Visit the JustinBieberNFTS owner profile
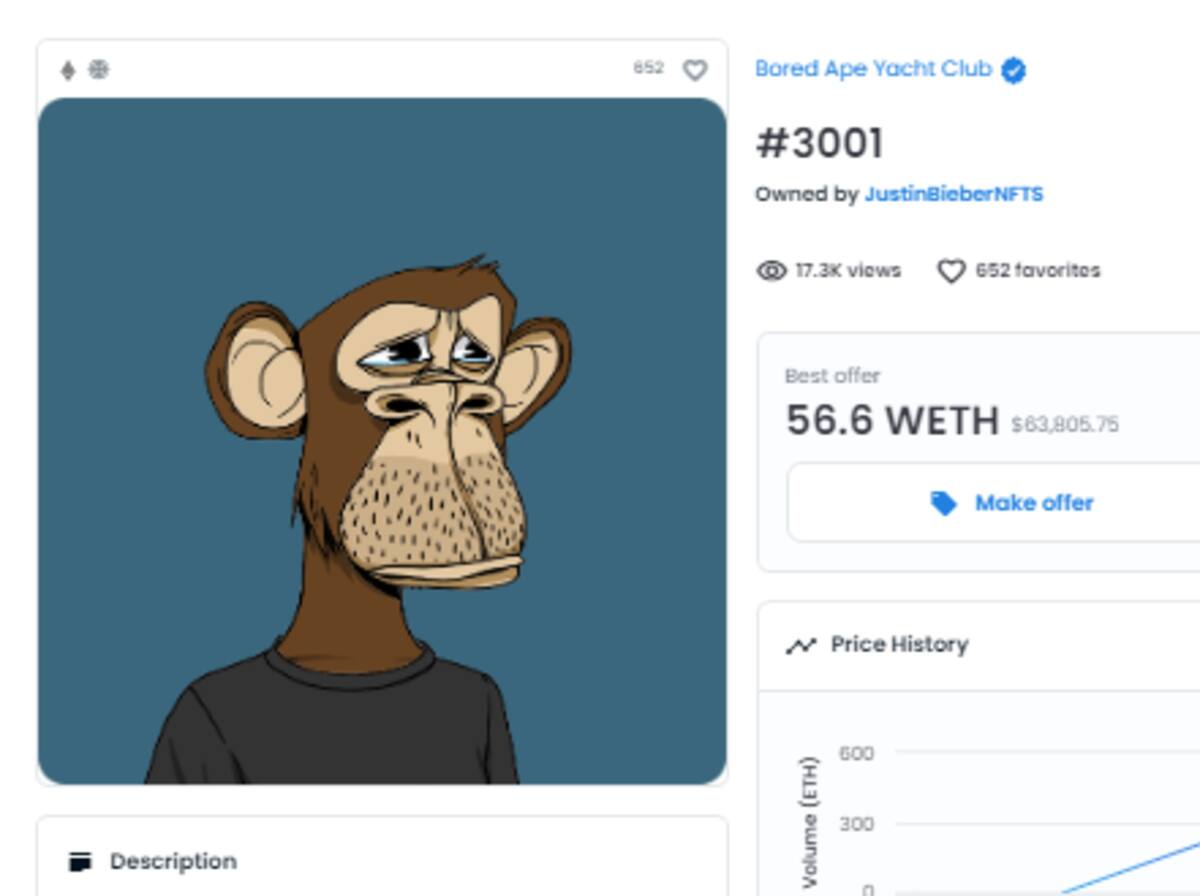This screenshot has width=1200, height=896. click(953, 194)
